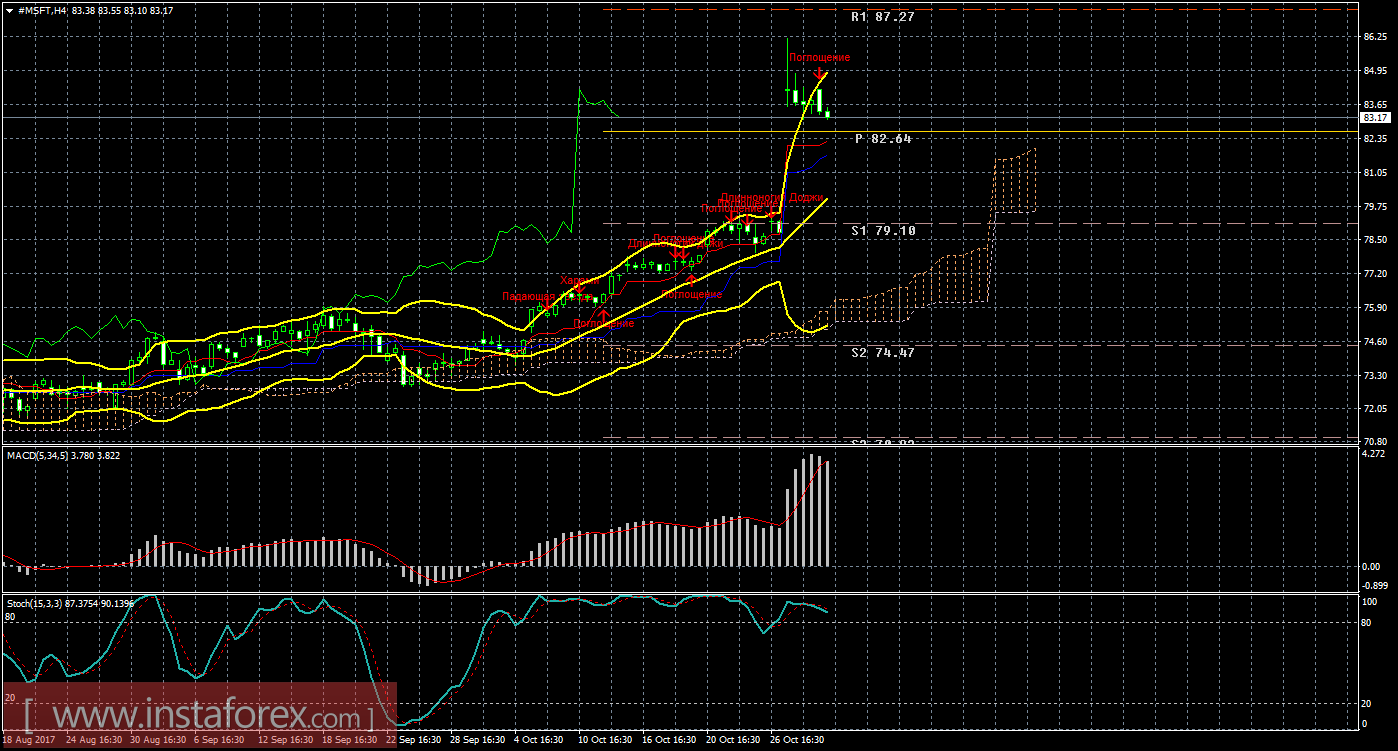
Task: Click the 26 Oct 16:30 time axis label
Action: [x=796, y=740]
